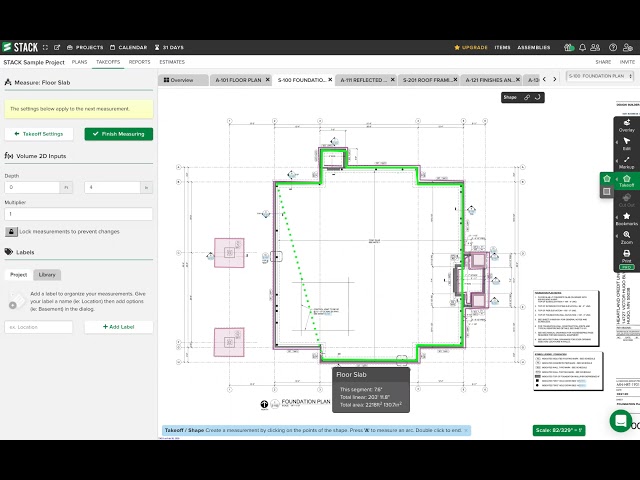Viewport: 640px width, 480px height.
Task: Click the SHARE link
Action: (x=603, y=62)
